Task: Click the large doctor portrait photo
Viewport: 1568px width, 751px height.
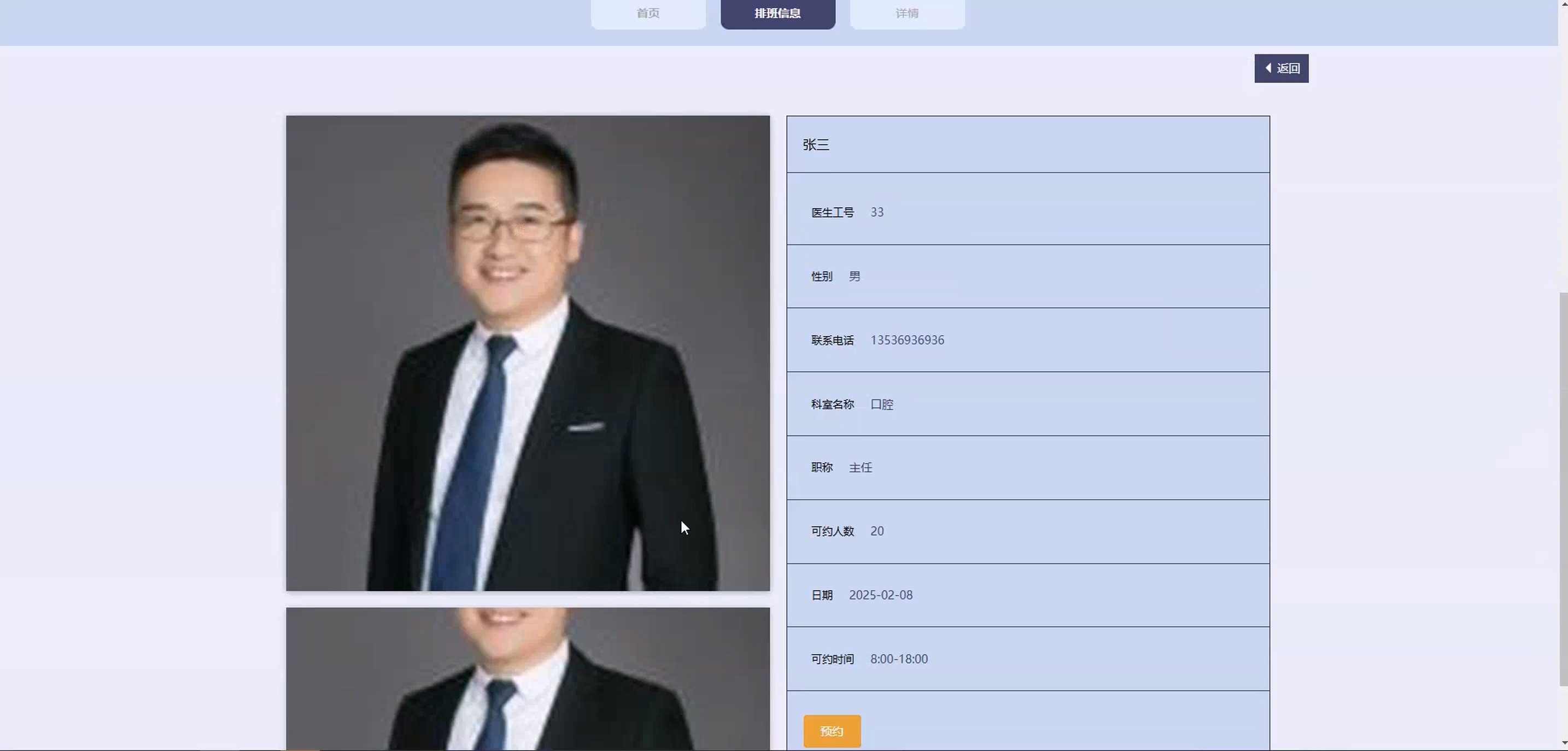Action: coord(528,353)
